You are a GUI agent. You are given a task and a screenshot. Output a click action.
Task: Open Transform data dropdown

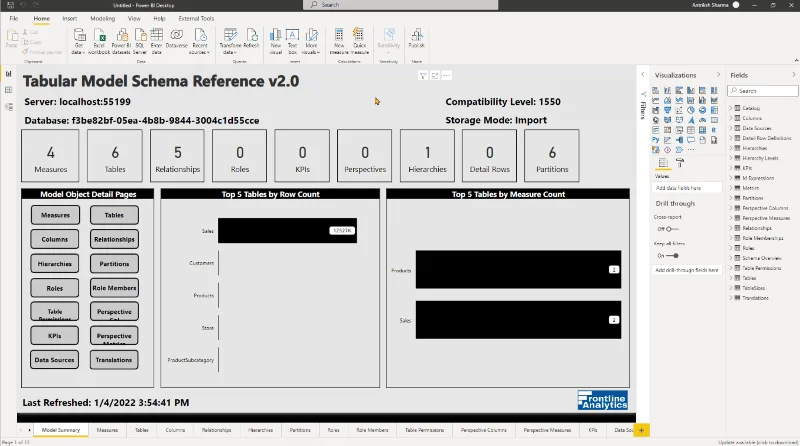[230, 41]
